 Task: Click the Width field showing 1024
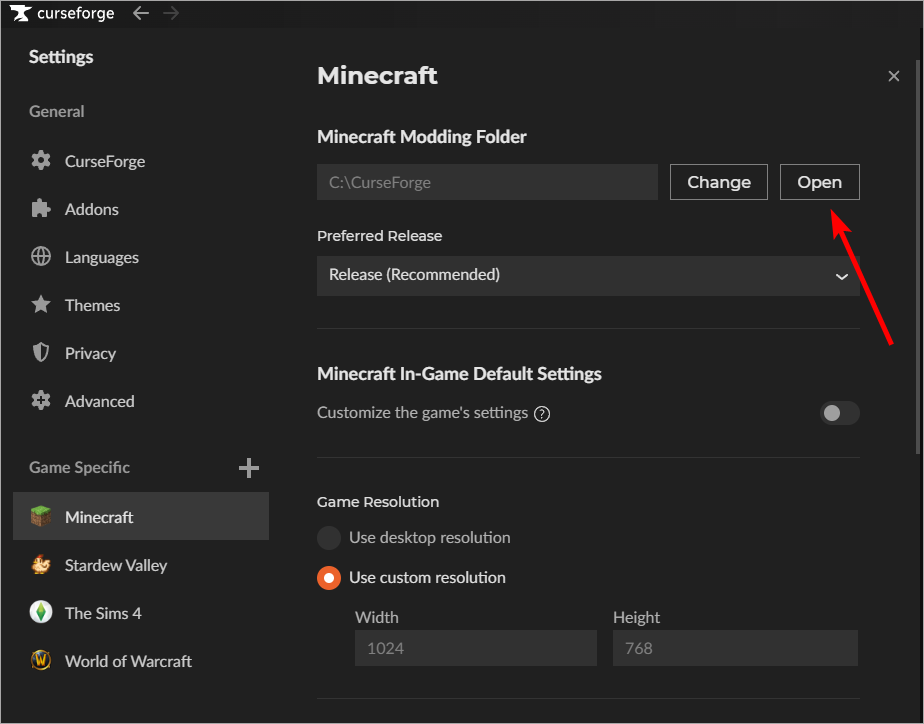point(476,648)
